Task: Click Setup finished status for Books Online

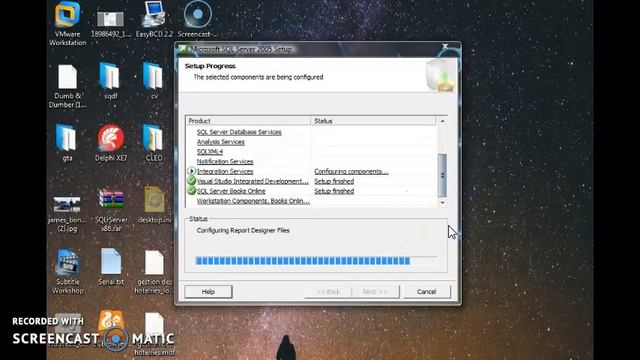Action: 334,191
